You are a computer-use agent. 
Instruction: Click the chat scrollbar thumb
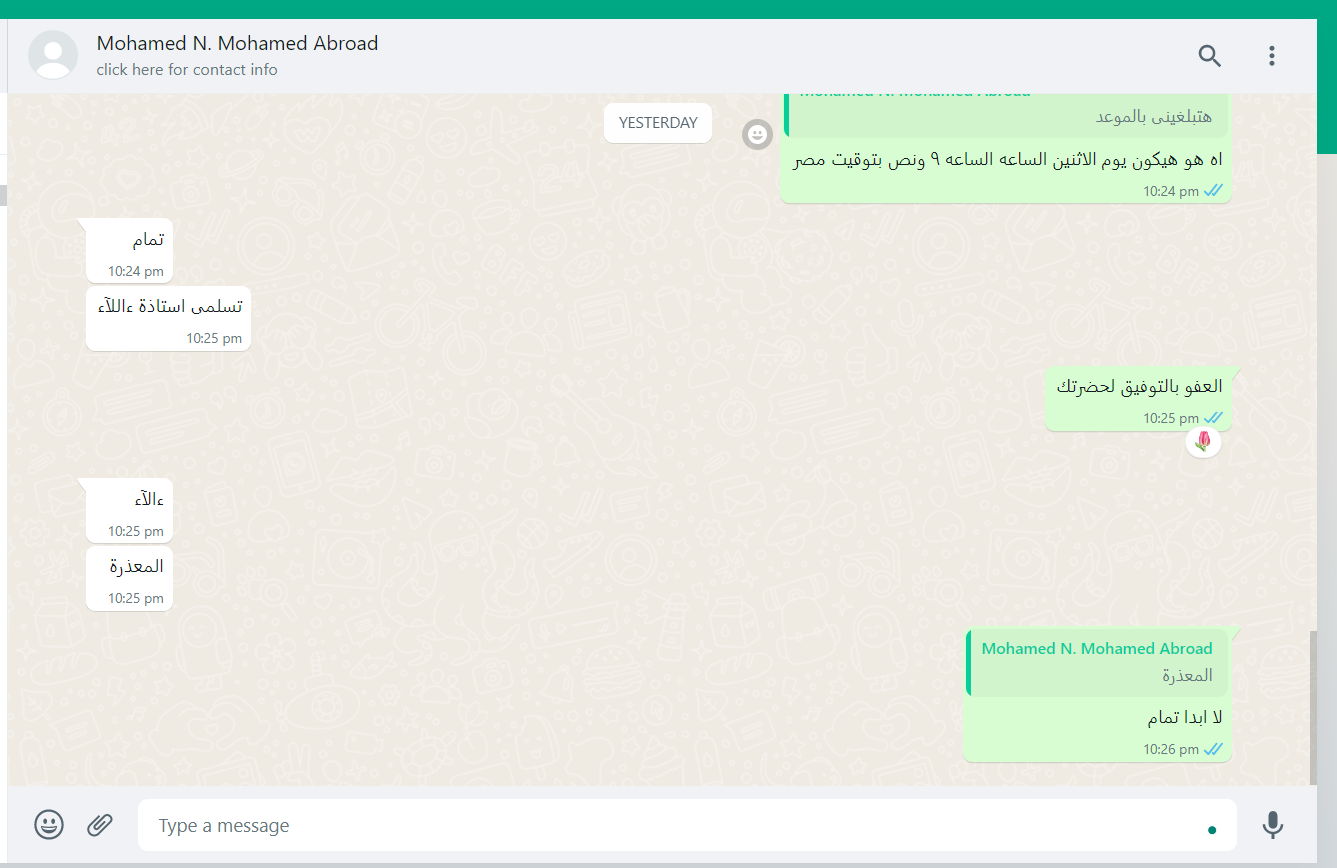(1313, 707)
